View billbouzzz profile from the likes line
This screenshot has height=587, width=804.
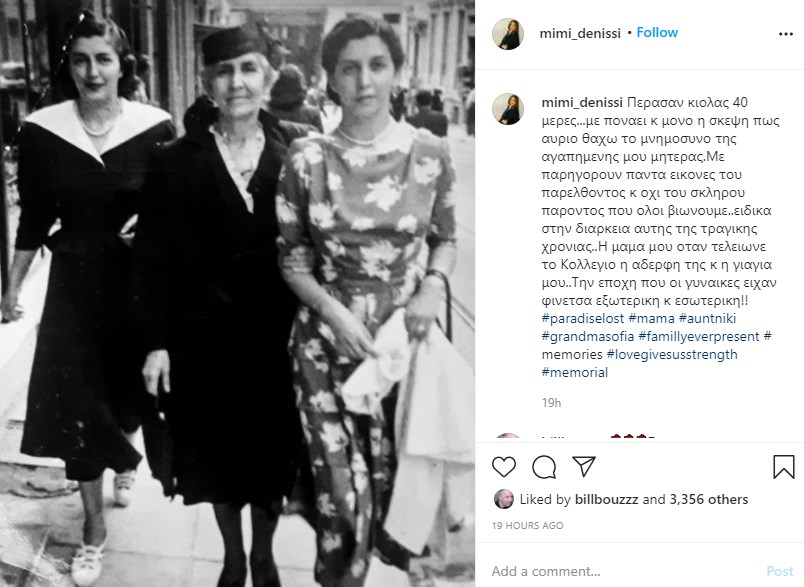click(608, 499)
